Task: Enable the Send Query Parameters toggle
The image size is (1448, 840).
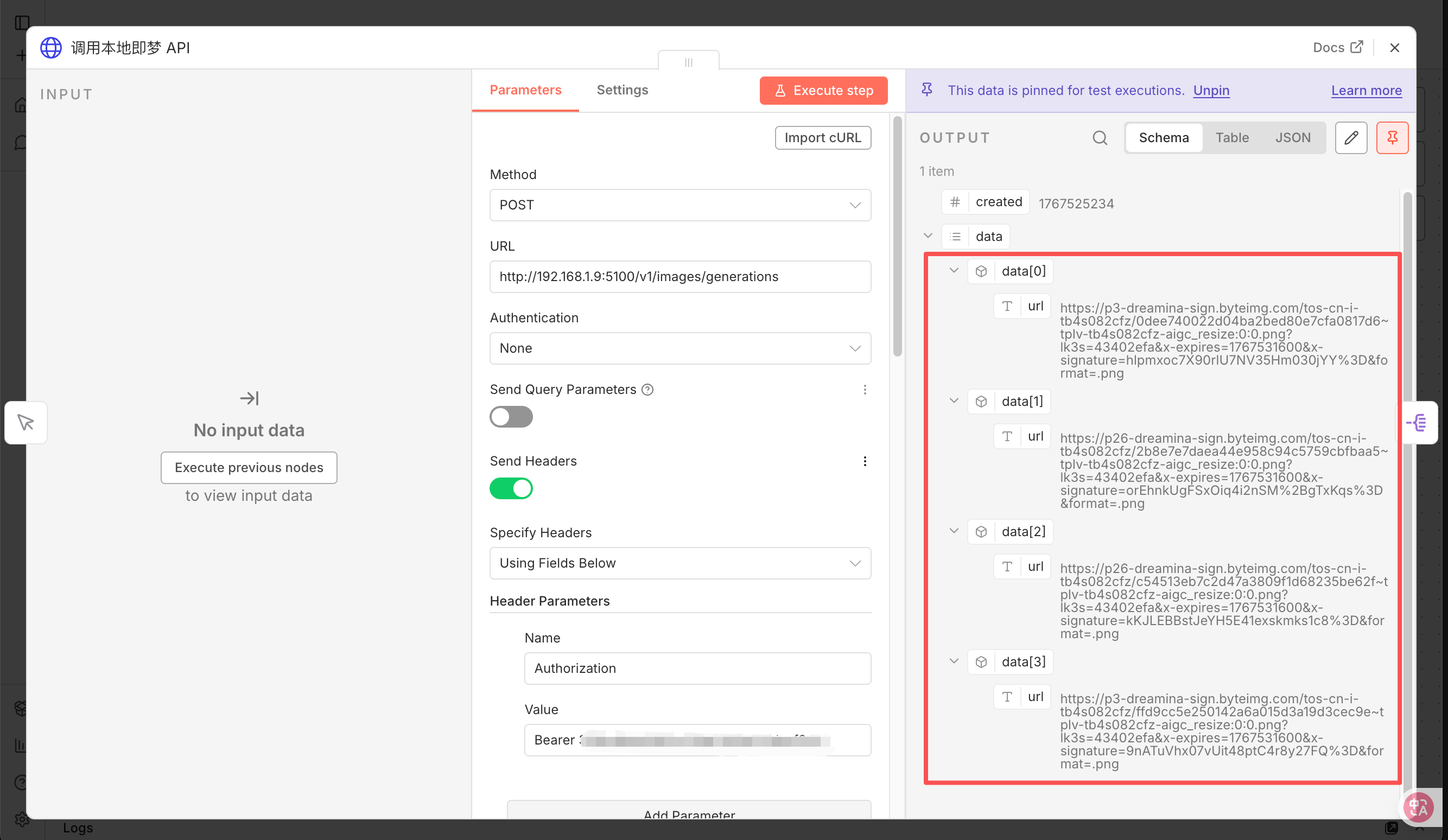Action: (511, 417)
